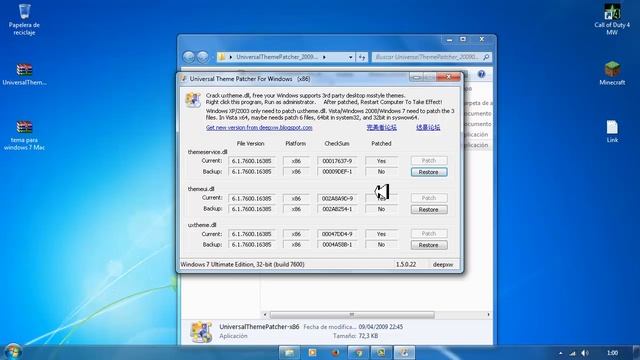
Task: Open Google Chrome from the taskbar
Action: [x=358, y=352]
